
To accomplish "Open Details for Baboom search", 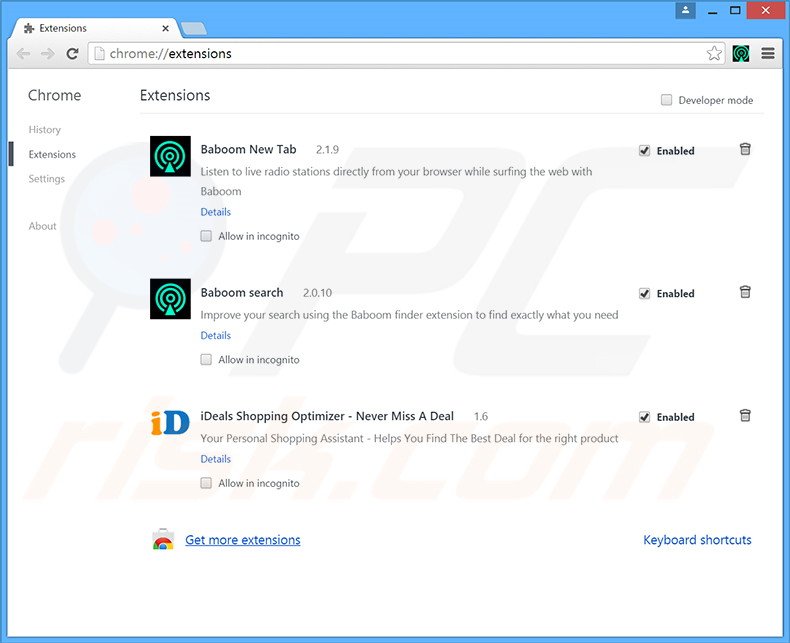I will click(216, 335).
